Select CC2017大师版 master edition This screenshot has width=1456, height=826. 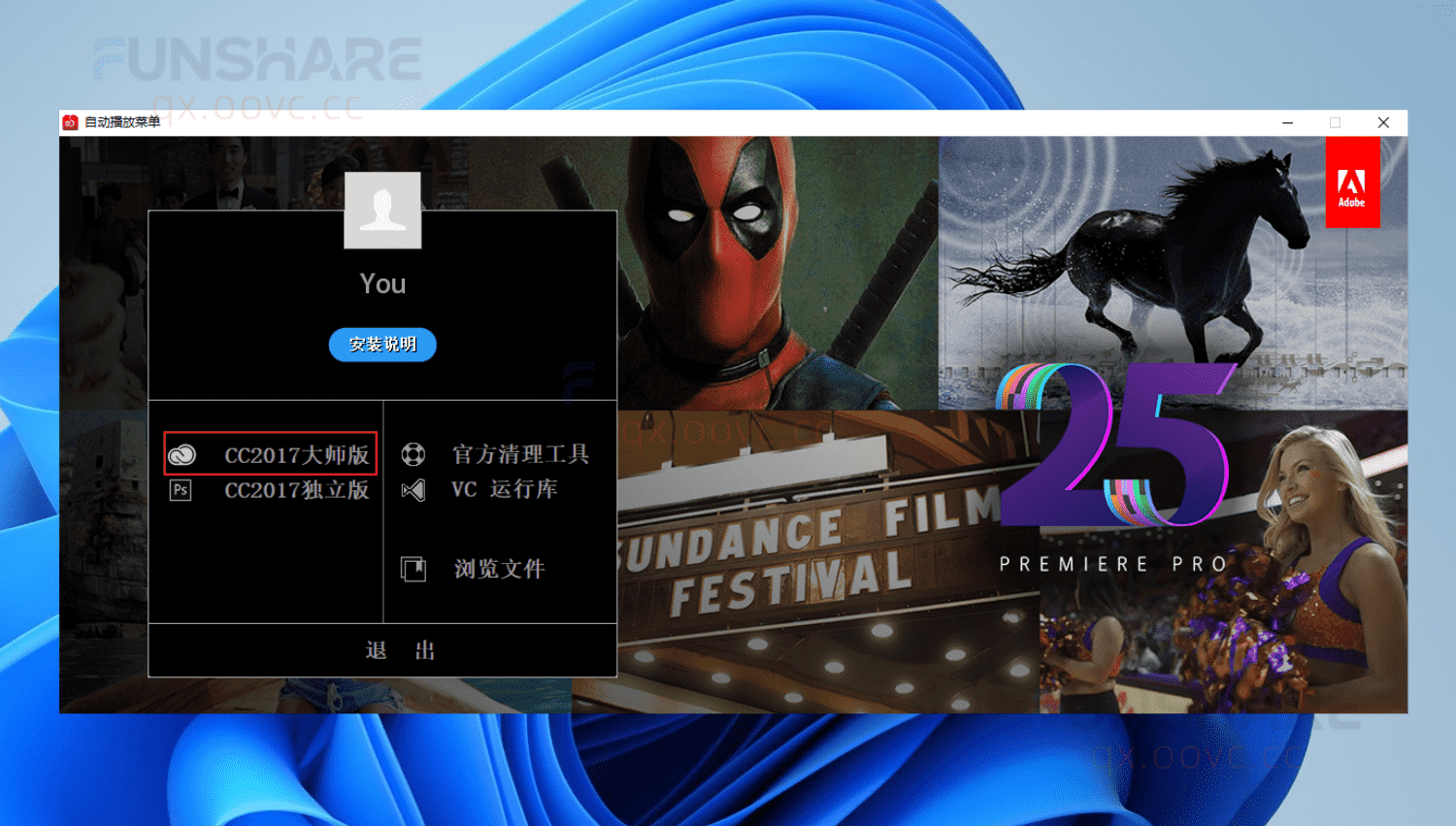[296, 454]
